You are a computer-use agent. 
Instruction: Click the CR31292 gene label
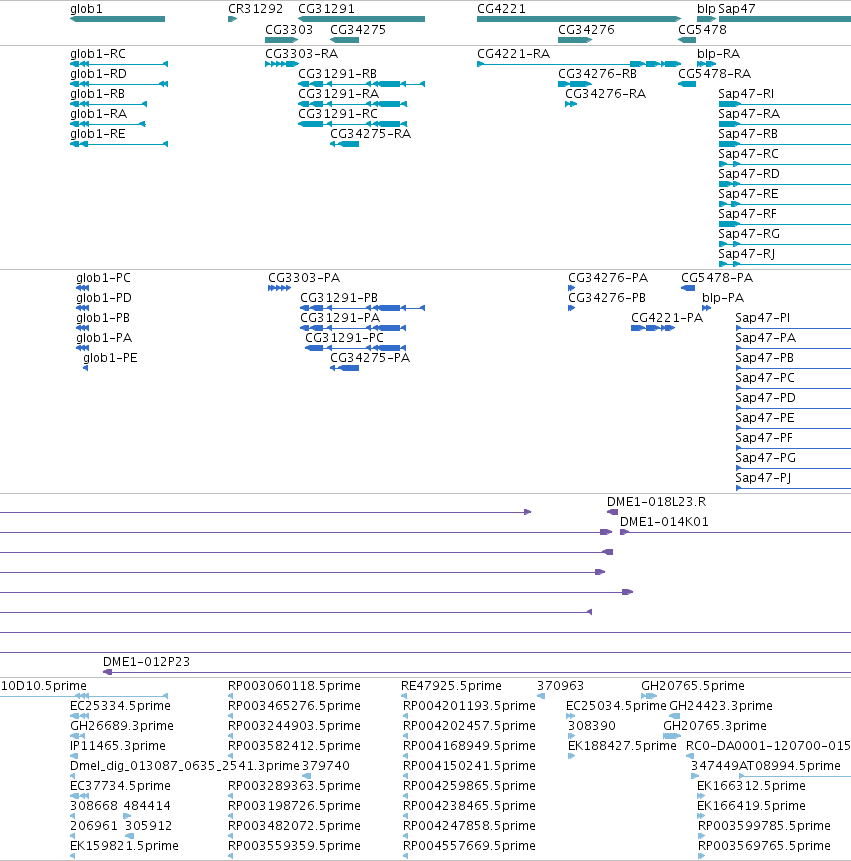[255, 9]
